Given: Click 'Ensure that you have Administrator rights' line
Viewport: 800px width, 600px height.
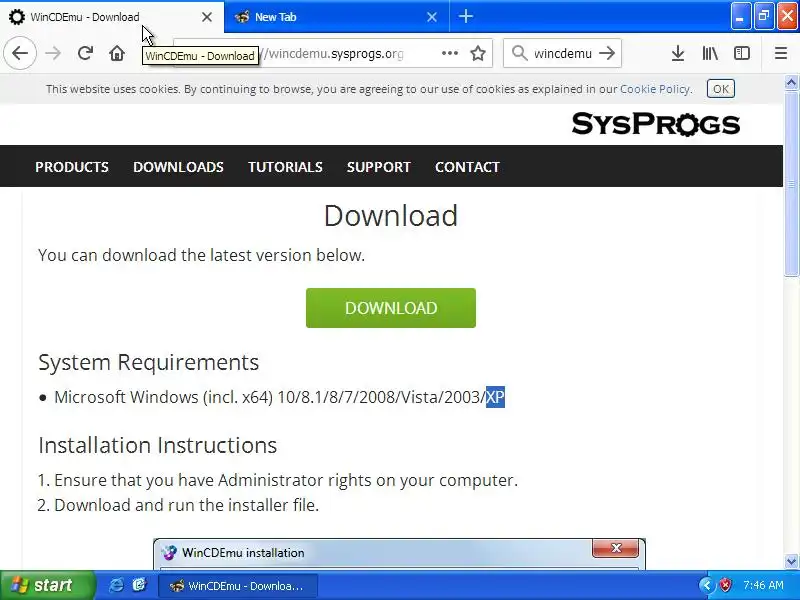Looking at the screenshot, I should (286, 480).
